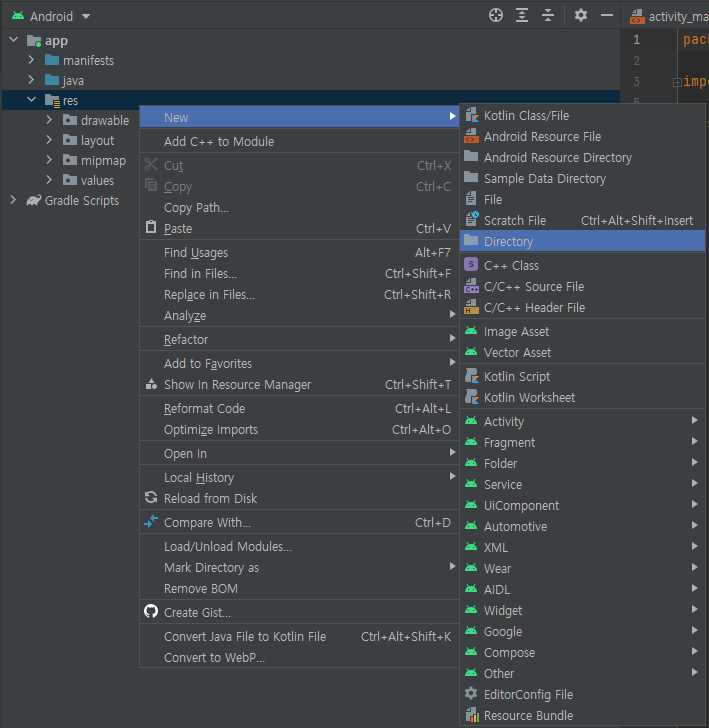
Task: Open the Android project view dropdown
Action: [x=51, y=16]
